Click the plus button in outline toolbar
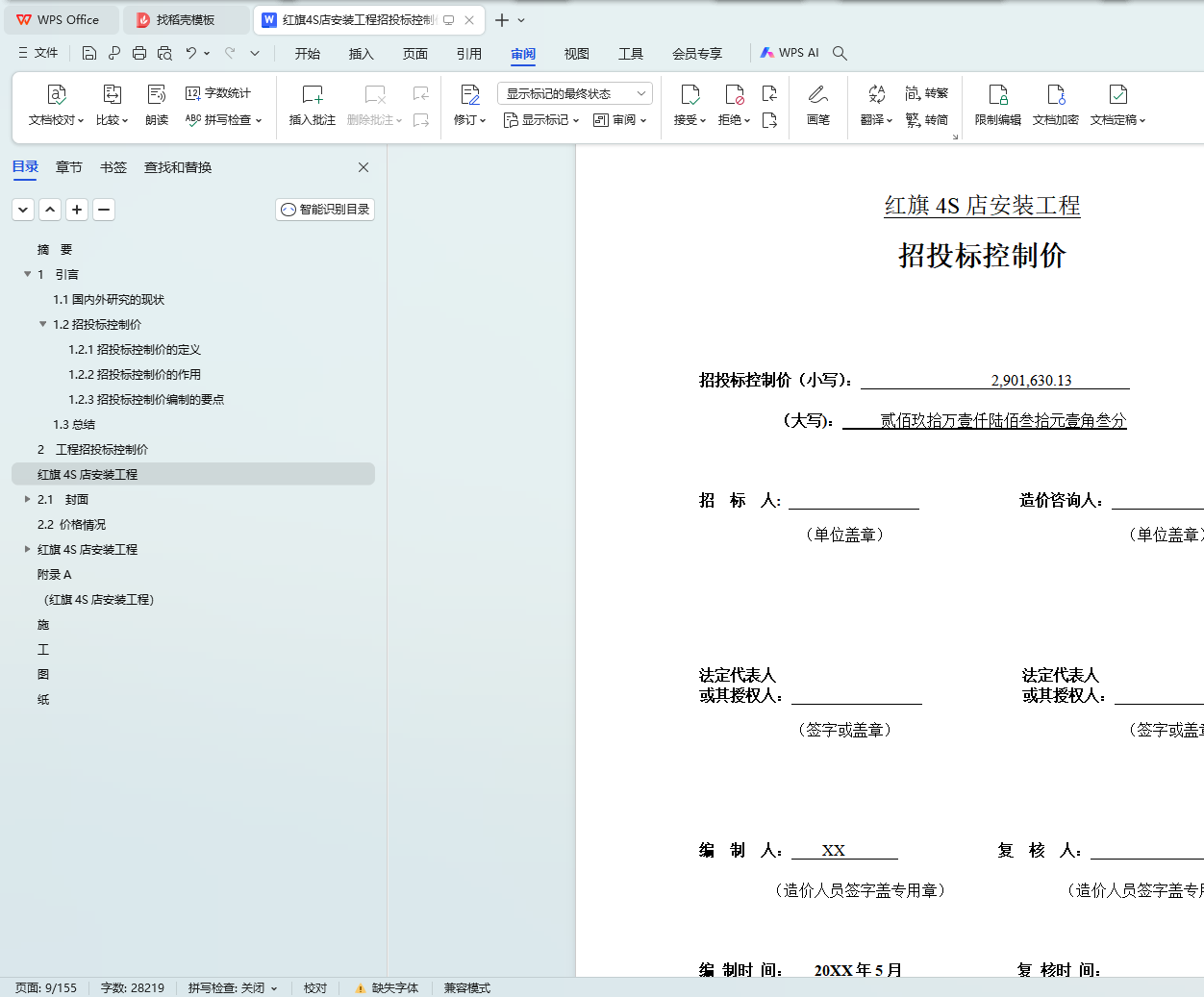 [77, 210]
